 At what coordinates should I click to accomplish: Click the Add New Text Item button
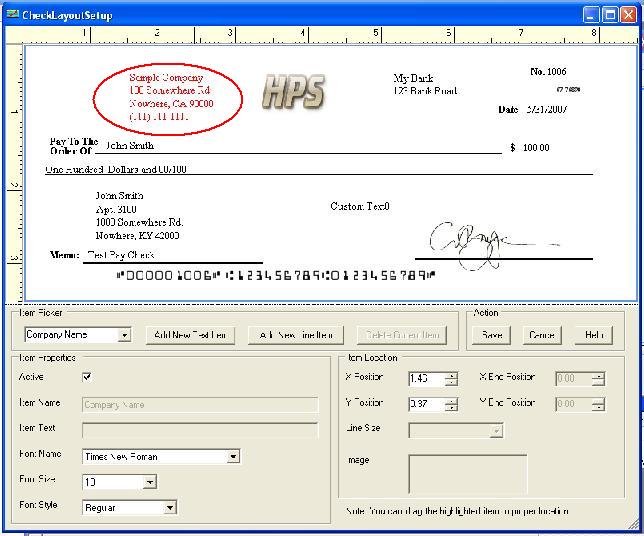pyautogui.click(x=190, y=335)
